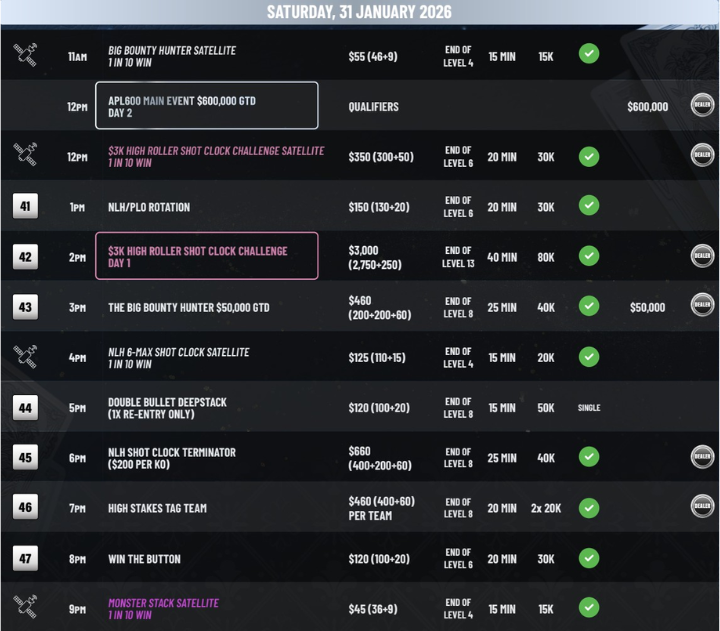The image size is (720, 631).
Task: Click dealer chip icon on NLH Shot Clock Terminator row
Action: [702, 457]
